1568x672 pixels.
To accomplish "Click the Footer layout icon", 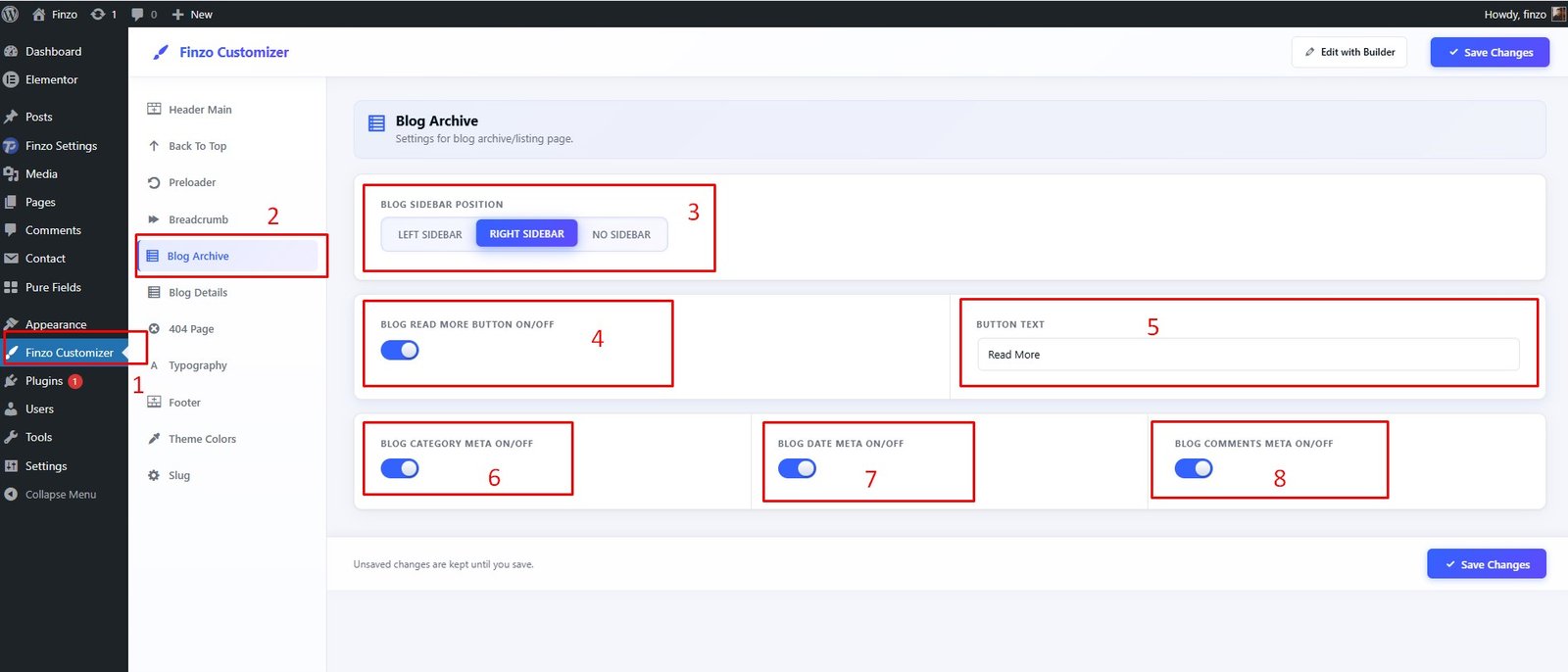I will (x=154, y=402).
